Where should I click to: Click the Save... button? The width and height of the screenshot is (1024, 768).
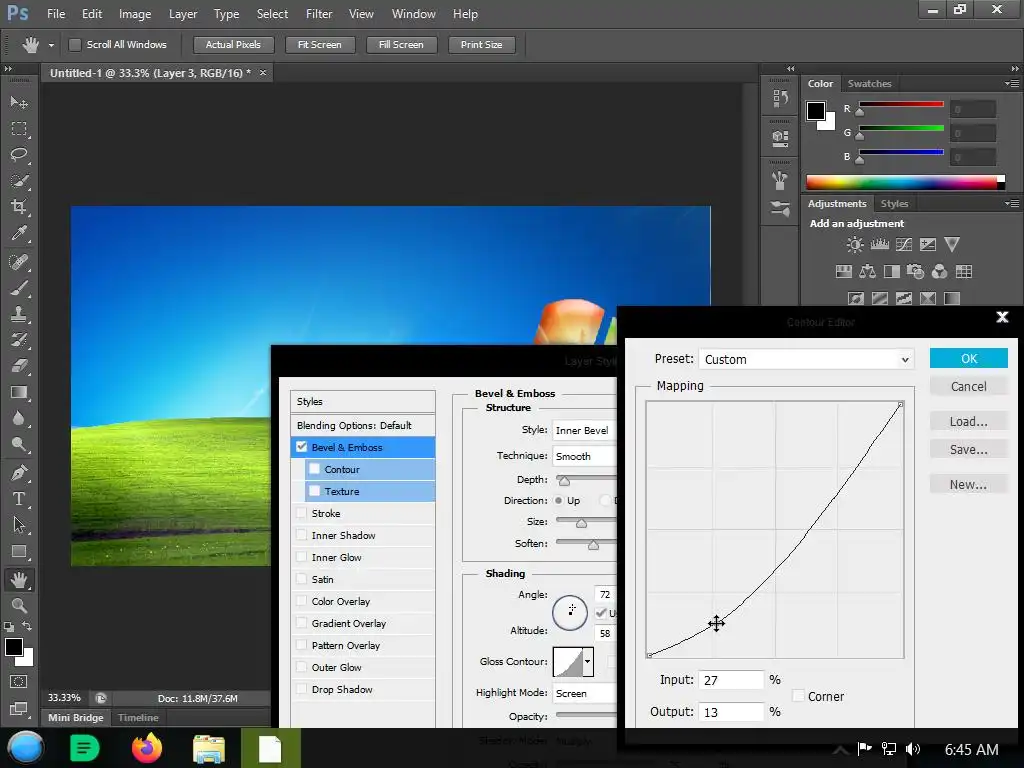click(x=968, y=449)
